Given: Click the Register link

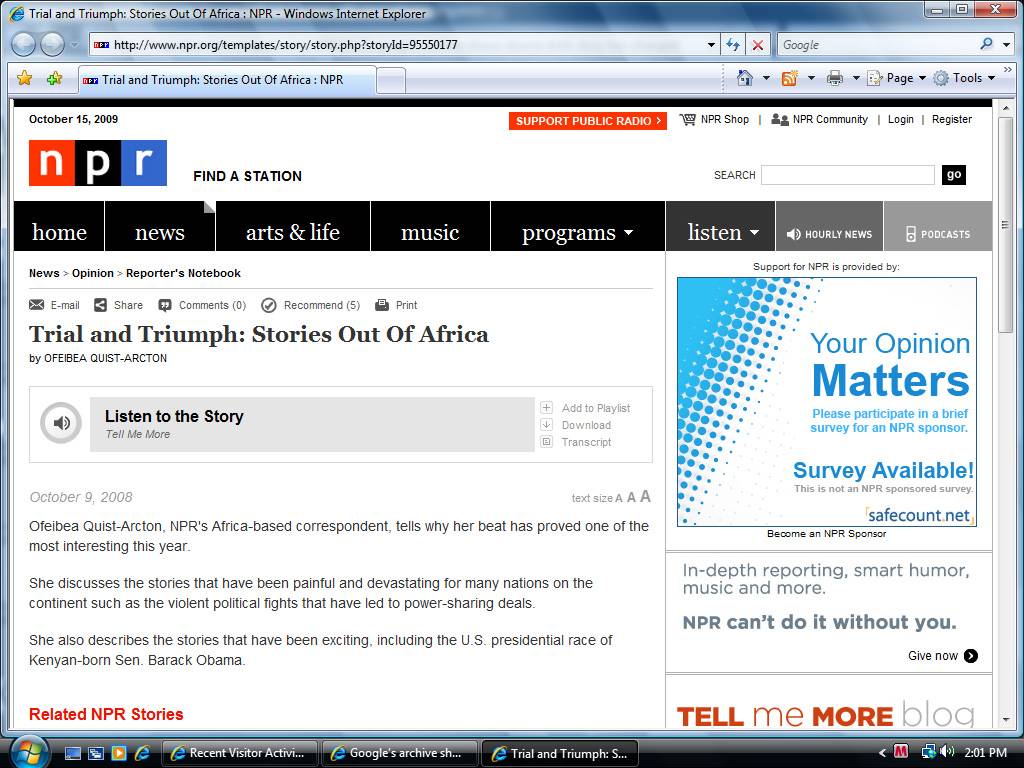Looking at the screenshot, I should click(x=952, y=120).
